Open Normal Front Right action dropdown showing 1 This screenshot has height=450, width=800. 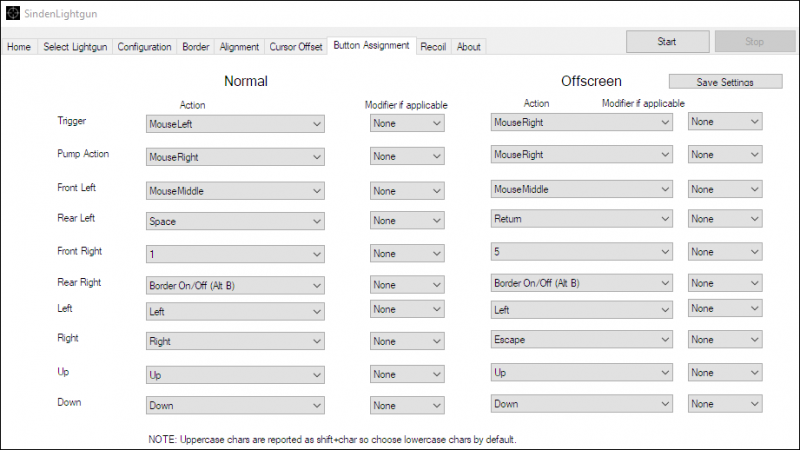pyautogui.click(x=235, y=254)
